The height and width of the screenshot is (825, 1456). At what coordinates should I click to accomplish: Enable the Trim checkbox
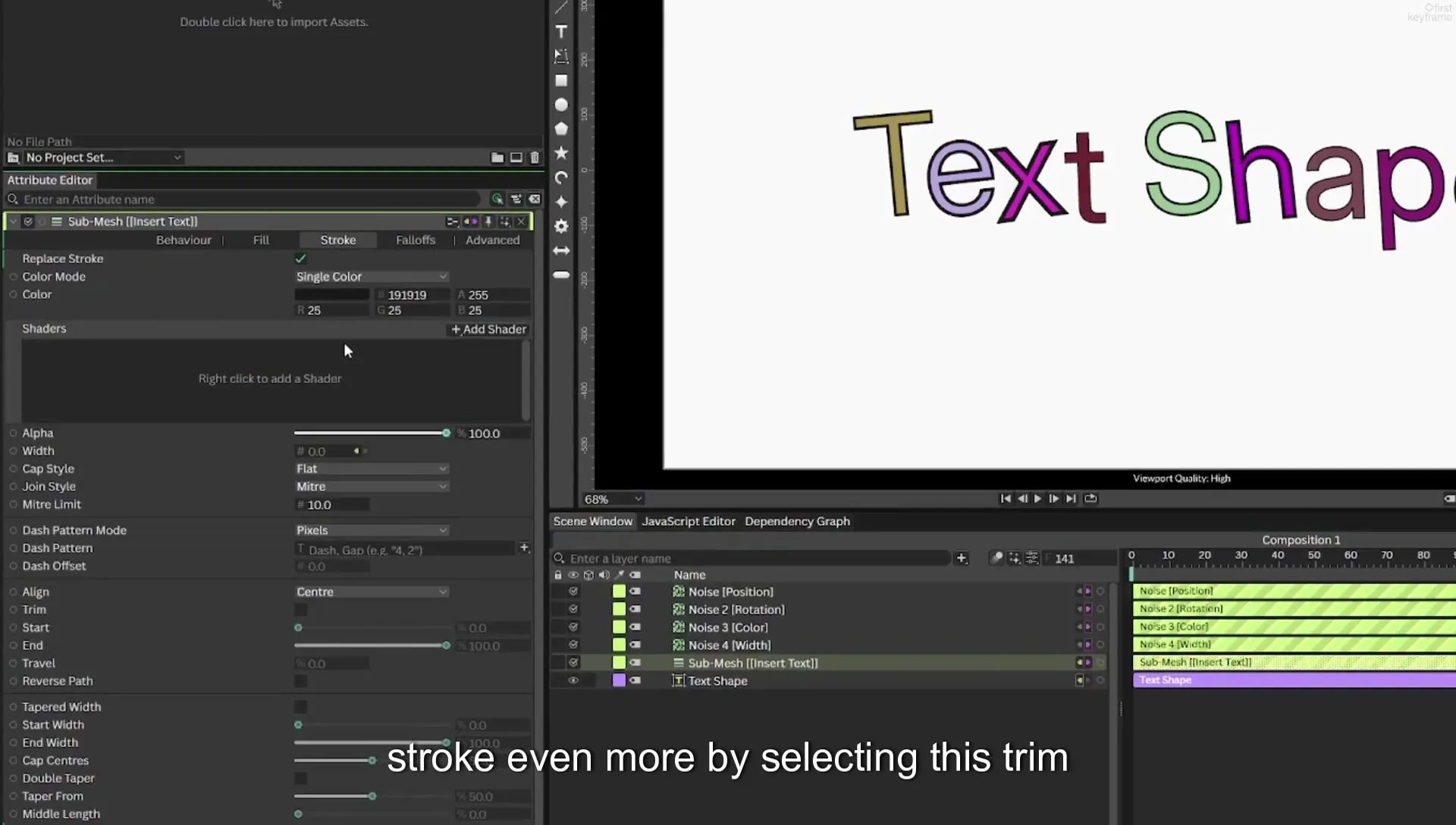coord(301,610)
